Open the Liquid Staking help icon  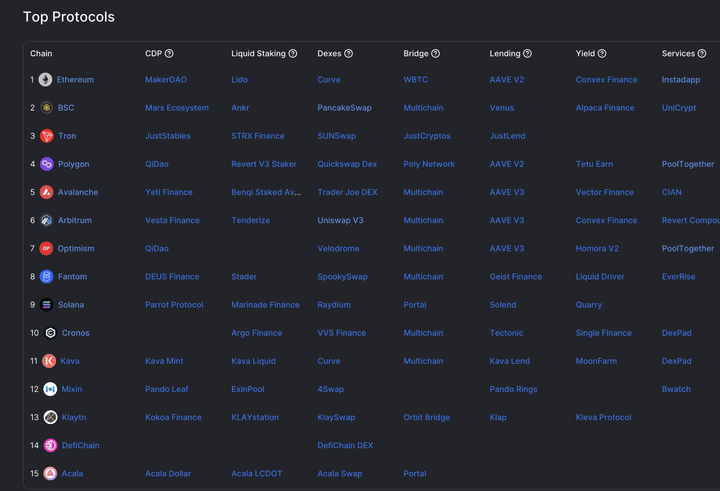292,53
